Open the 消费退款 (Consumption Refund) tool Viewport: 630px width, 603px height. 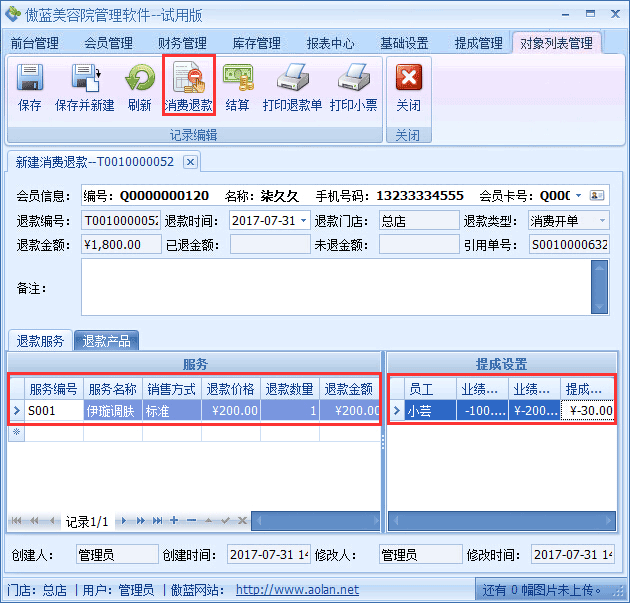(188, 87)
